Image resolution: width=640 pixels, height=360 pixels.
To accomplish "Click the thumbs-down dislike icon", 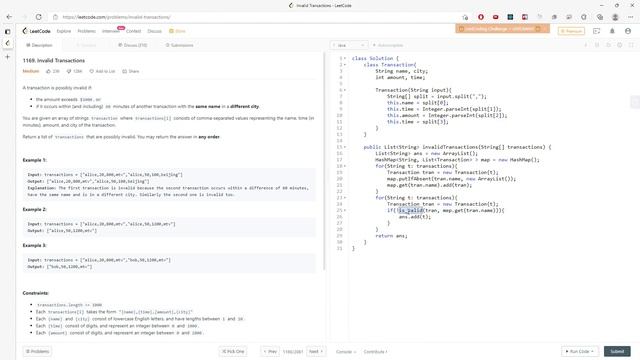I will click(x=69, y=71).
